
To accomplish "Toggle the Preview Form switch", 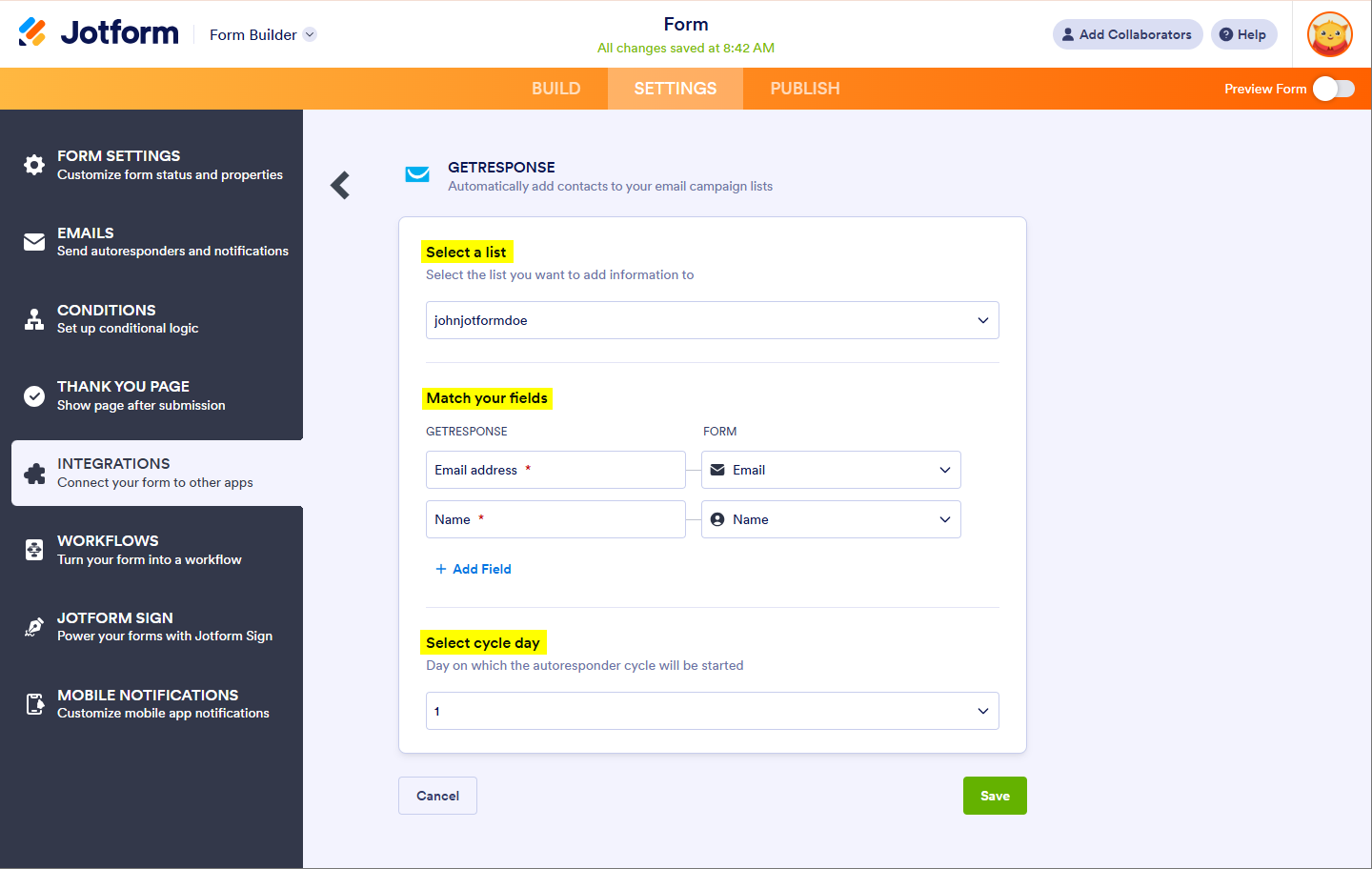I will click(x=1333, y=89).
